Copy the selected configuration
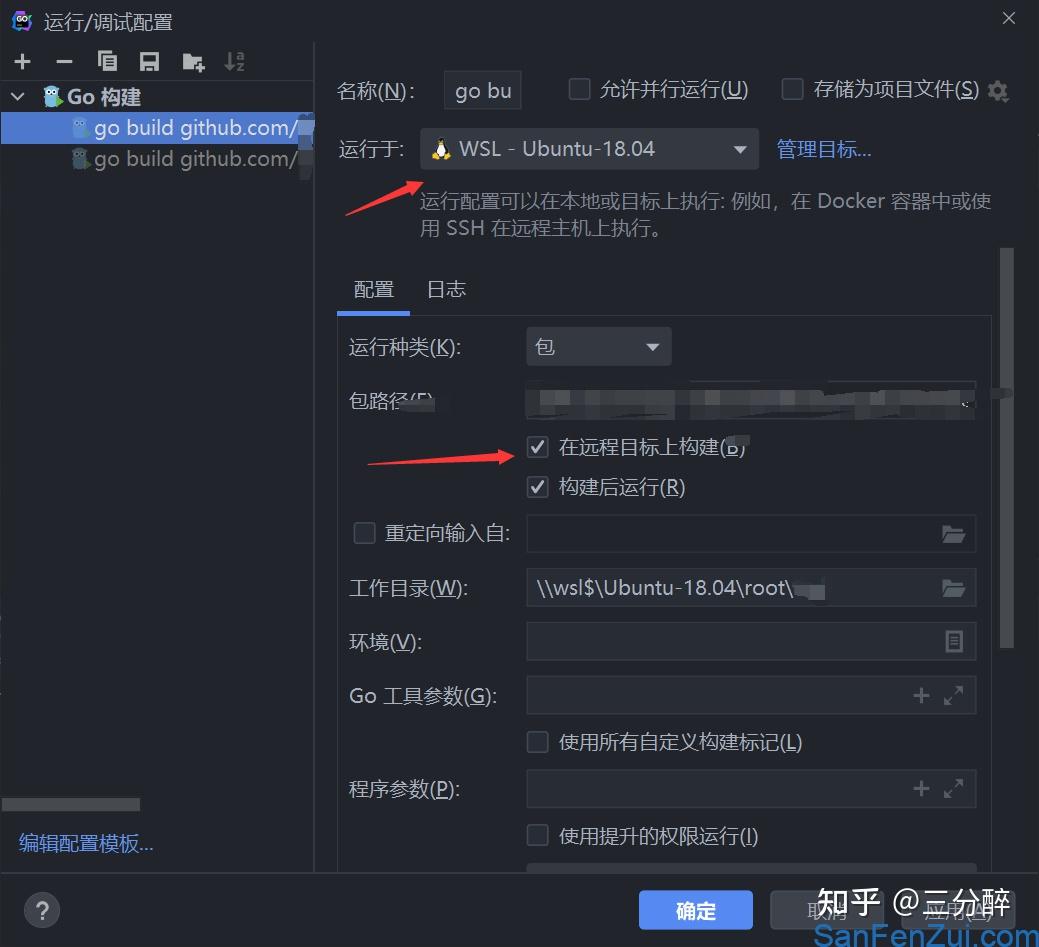1039x947 pixels. pos(107,61)
